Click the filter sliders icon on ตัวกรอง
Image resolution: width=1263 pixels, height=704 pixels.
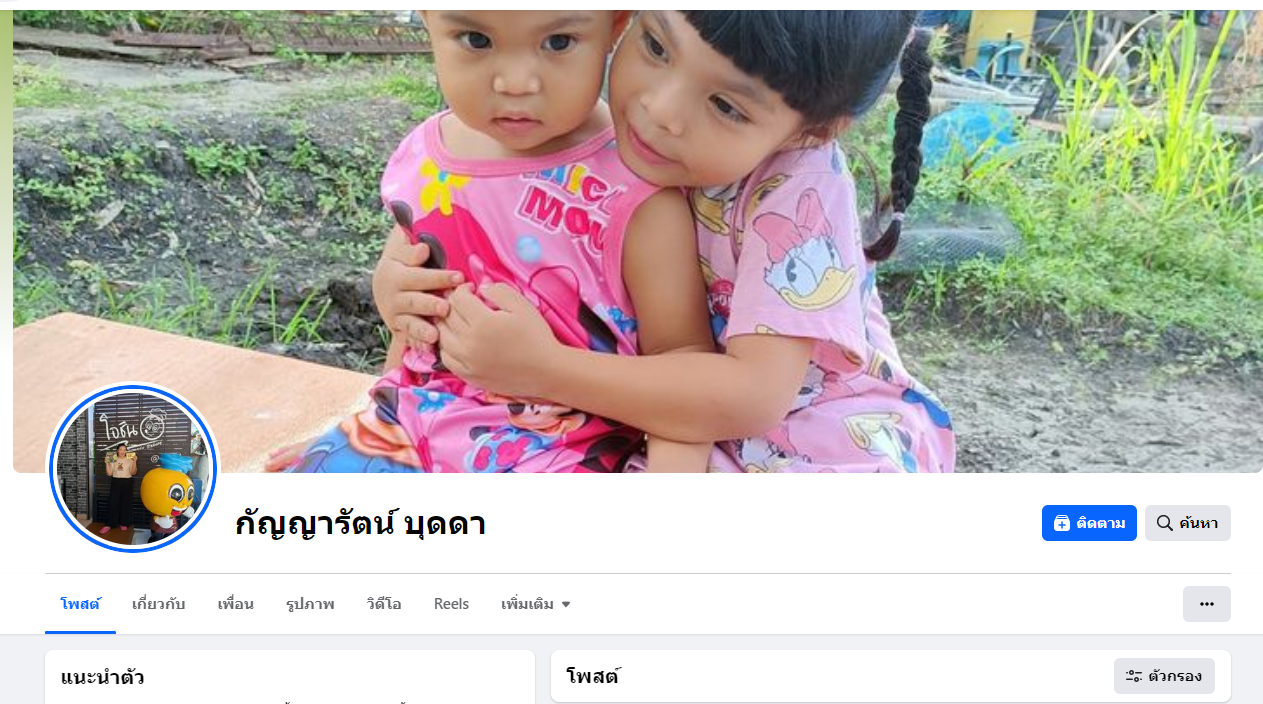(1134, 676)
